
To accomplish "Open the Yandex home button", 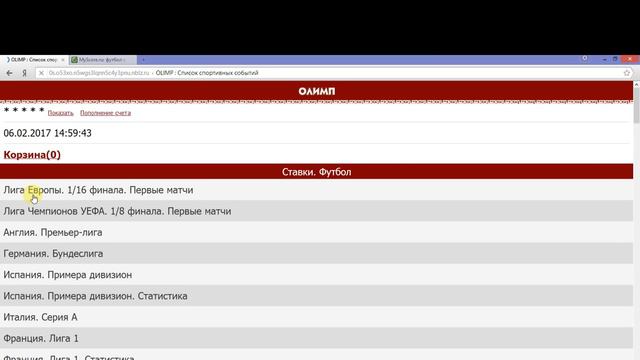I will click(24, 73).
